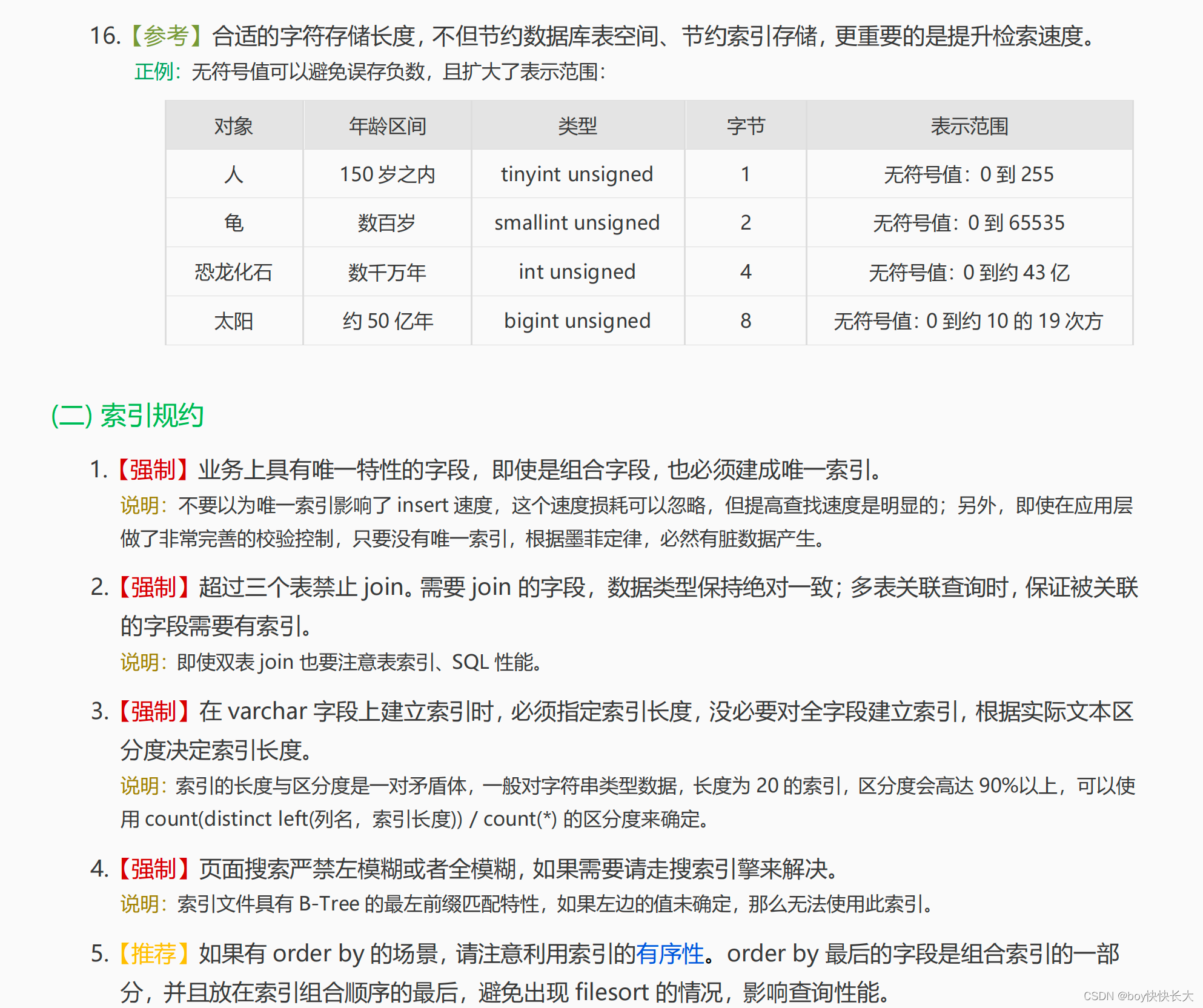Click the bytes value 2 in smallint row
This screenshot has width=1203, height=1008.
(x=746, y=223)
